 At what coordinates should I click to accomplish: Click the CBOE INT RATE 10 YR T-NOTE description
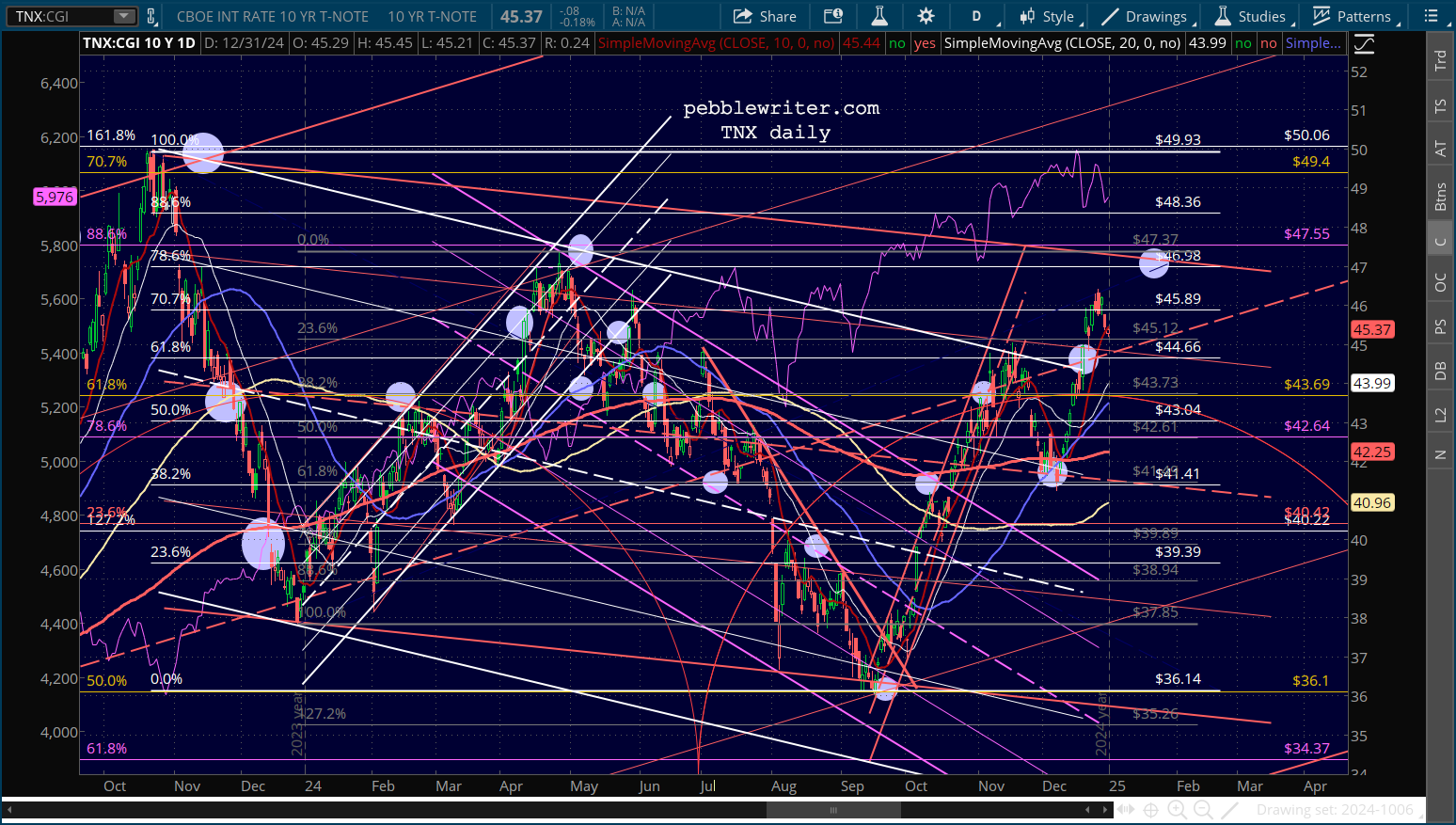click(x=274, y=16)
